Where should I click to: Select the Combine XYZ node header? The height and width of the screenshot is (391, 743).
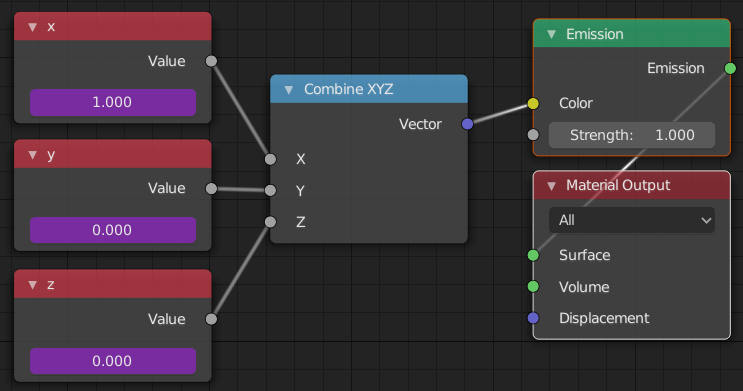(369, 89)
